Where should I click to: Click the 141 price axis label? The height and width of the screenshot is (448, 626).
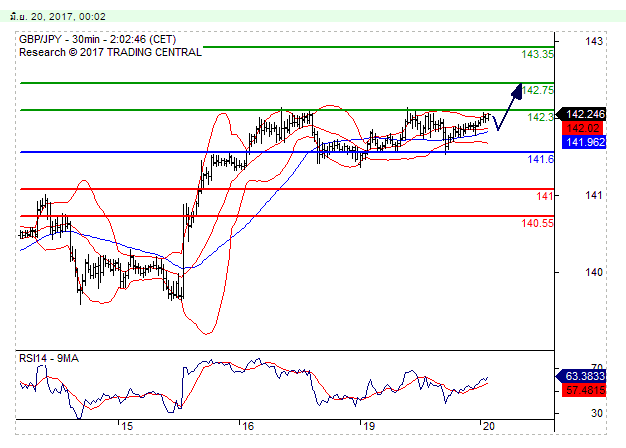point(594,195)
